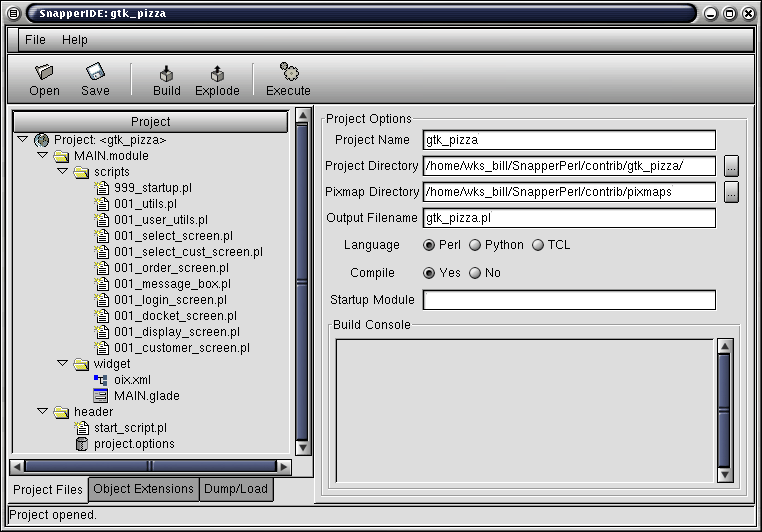Click the Build Console text area
Viewport: 762px width, 532px height.
(x=525, y=411)
